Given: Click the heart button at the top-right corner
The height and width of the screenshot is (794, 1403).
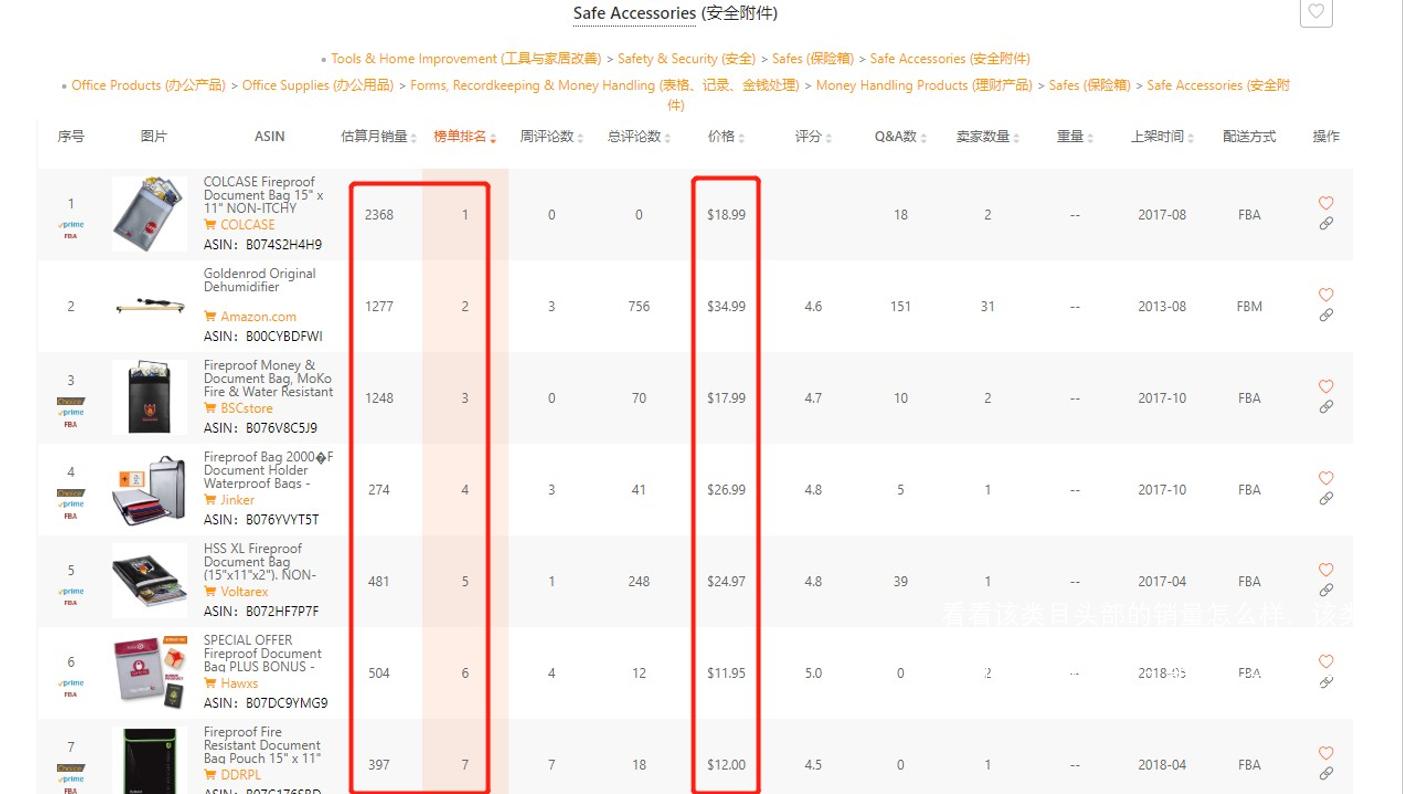Looking at the screenshot, I should point(1316,13).
